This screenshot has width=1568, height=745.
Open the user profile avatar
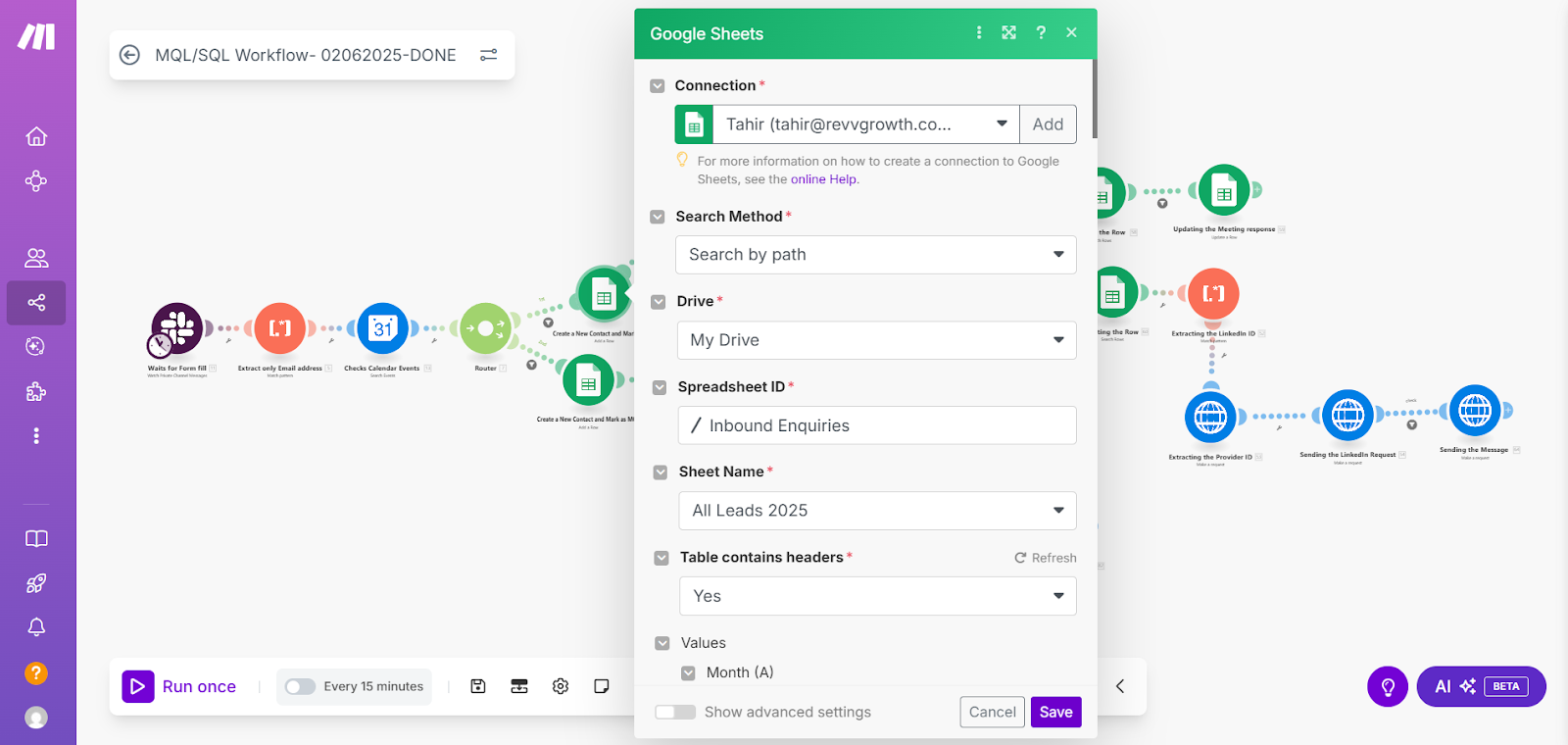pyautogui.click(x=36, y=718)
